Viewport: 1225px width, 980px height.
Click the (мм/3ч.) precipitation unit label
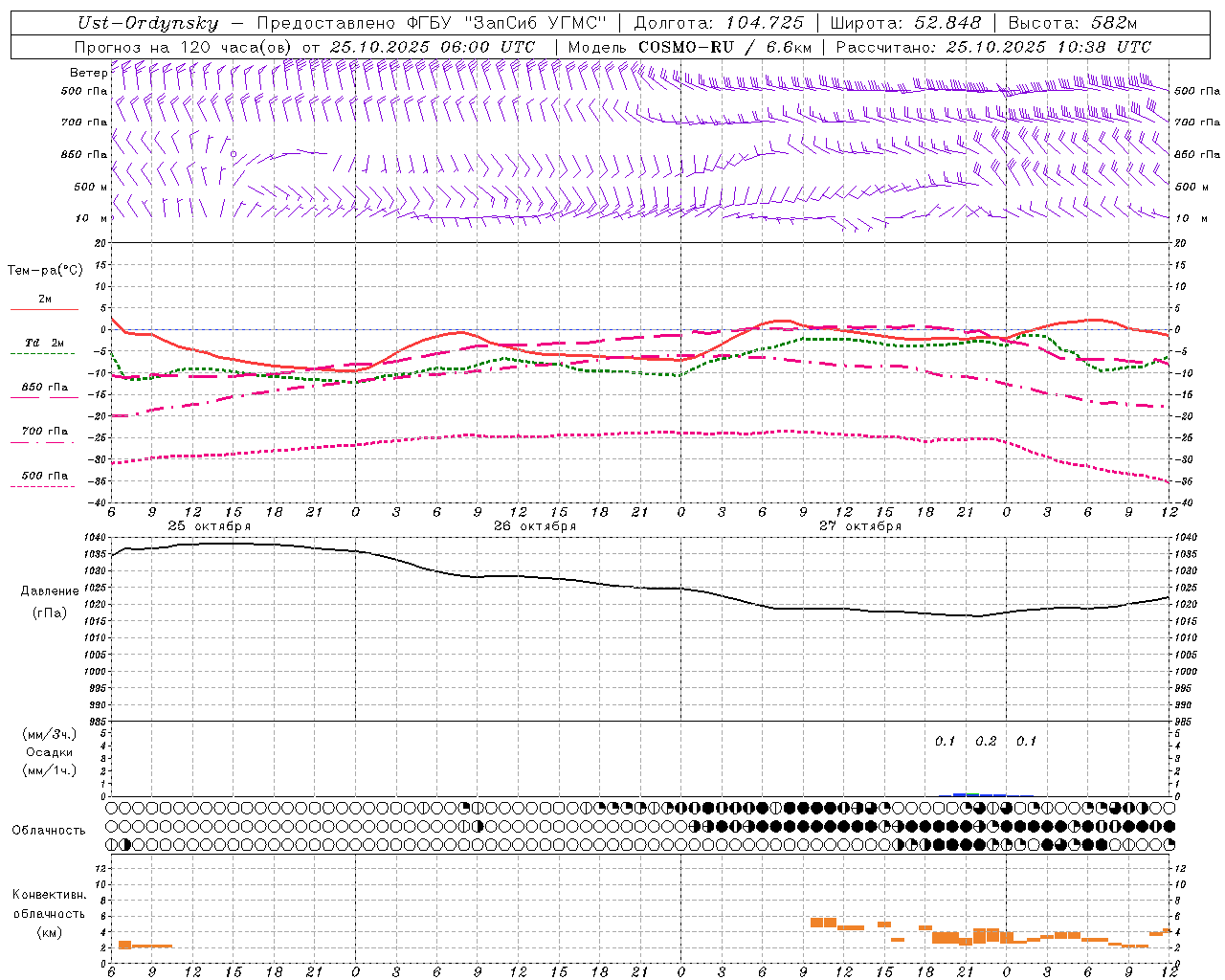pyautogui.click(x=50, y=734)
